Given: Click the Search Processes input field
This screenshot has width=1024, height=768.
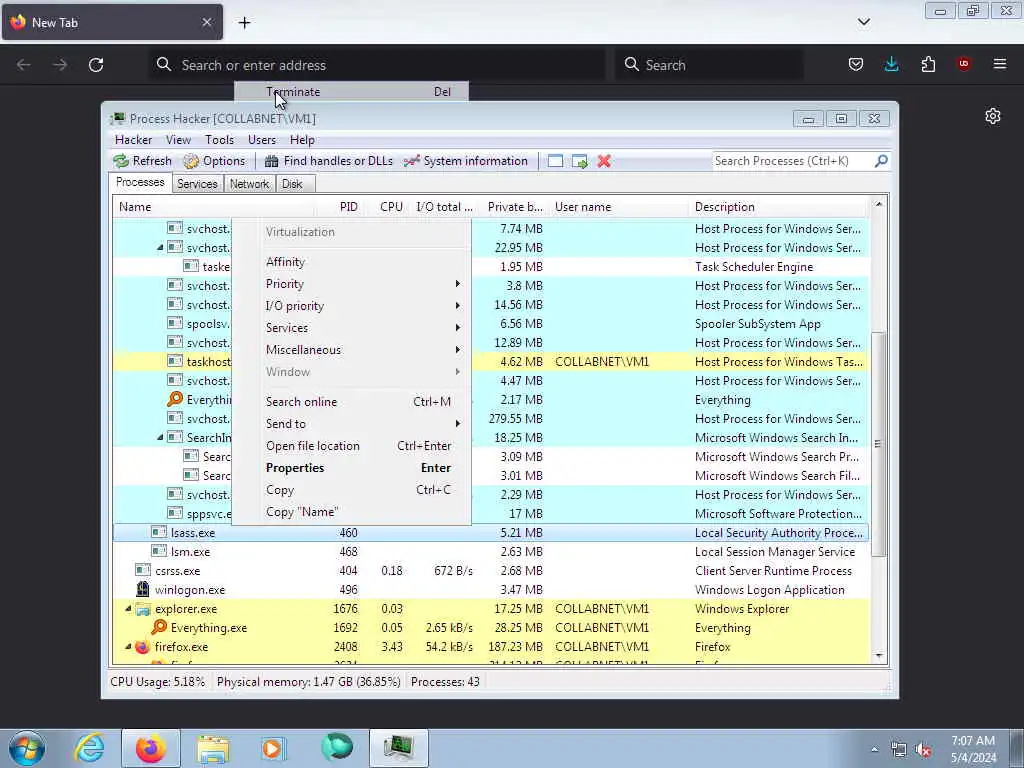Looking at the screenshot, I should pos(793,161).
